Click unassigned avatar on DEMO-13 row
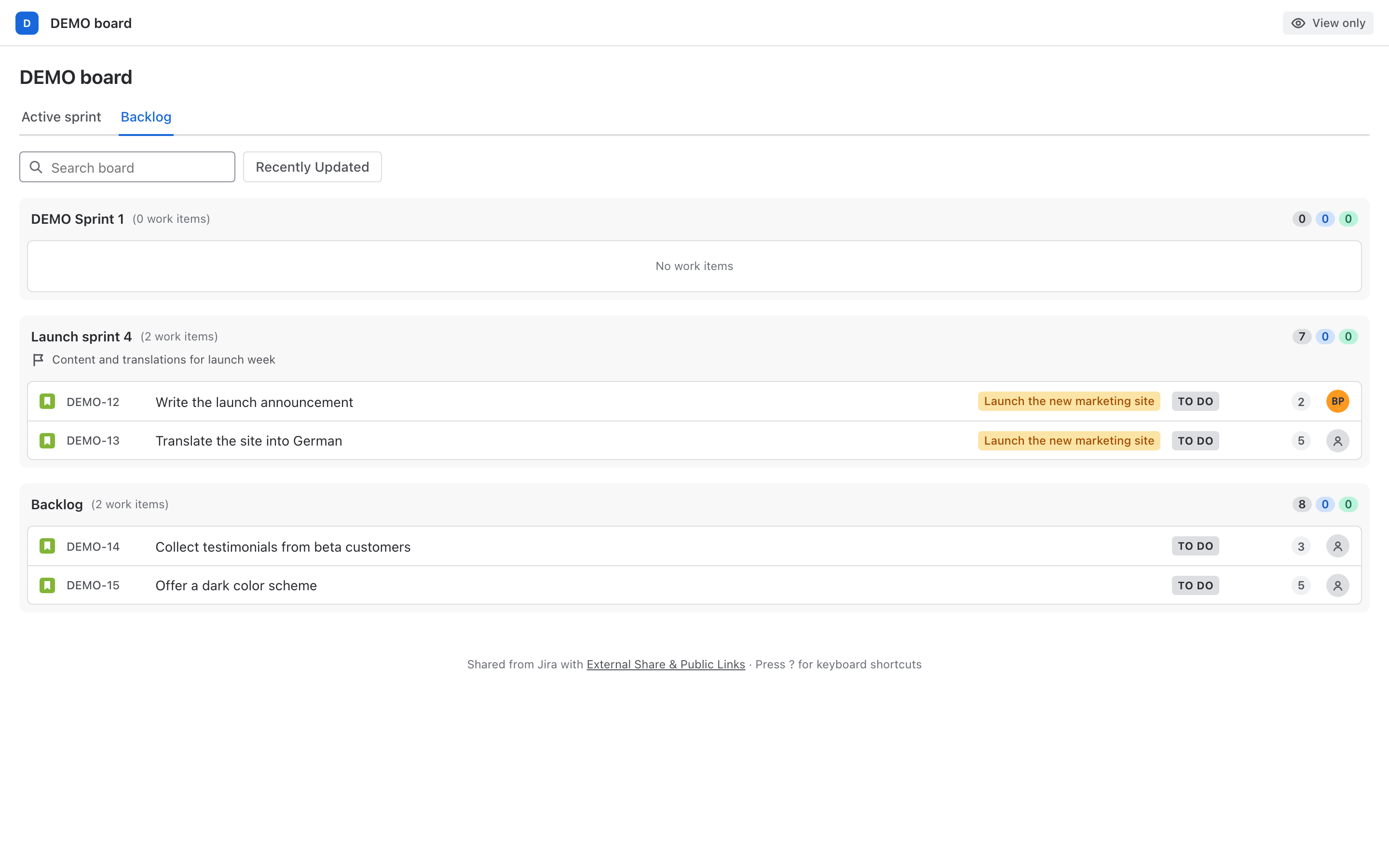1389x868 pixels. [x=1337, y=441]
